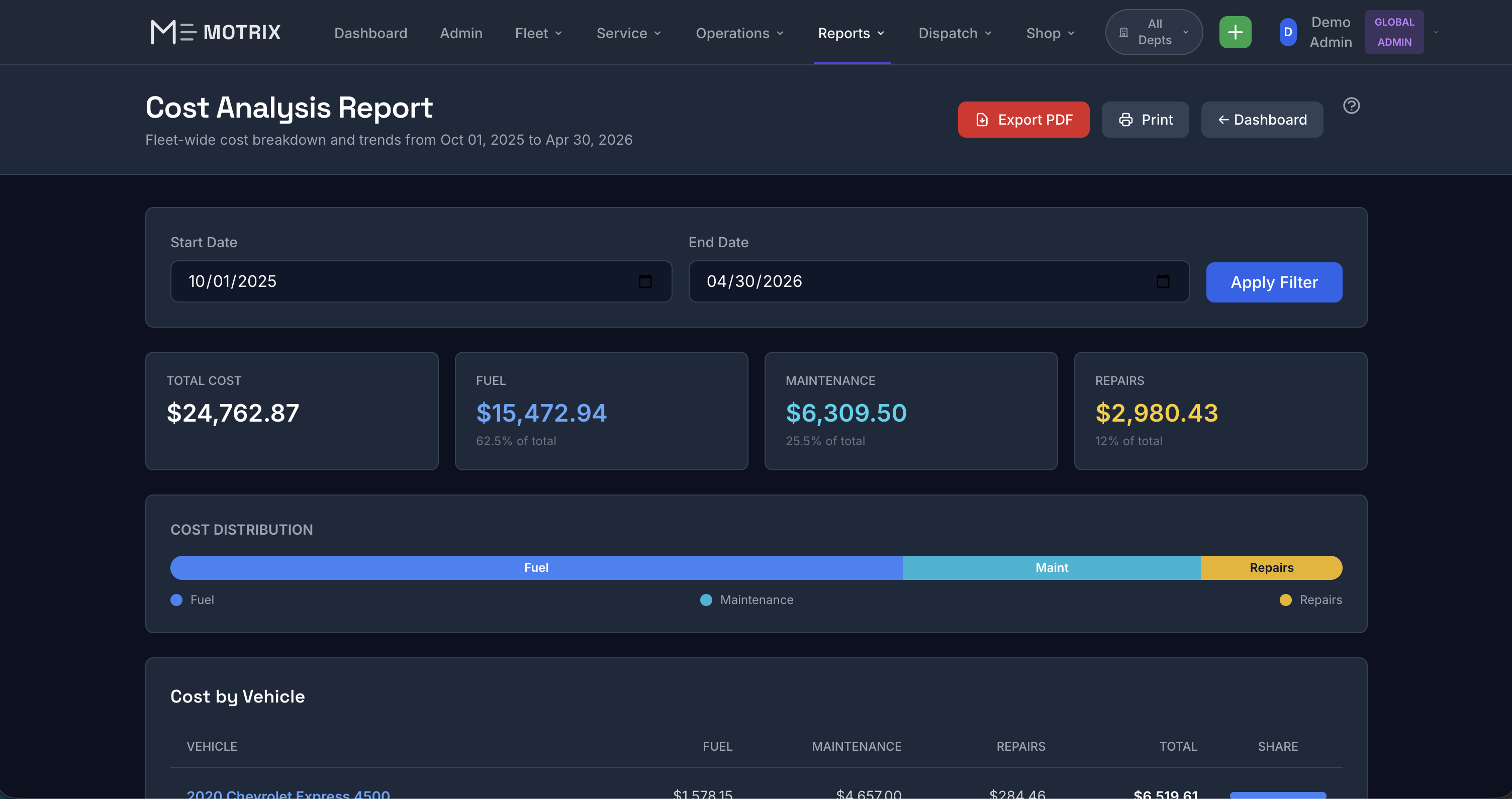Click the Fuel segment of distribution bar
This screenshot has width=1512, height=799.
(536, 568)
